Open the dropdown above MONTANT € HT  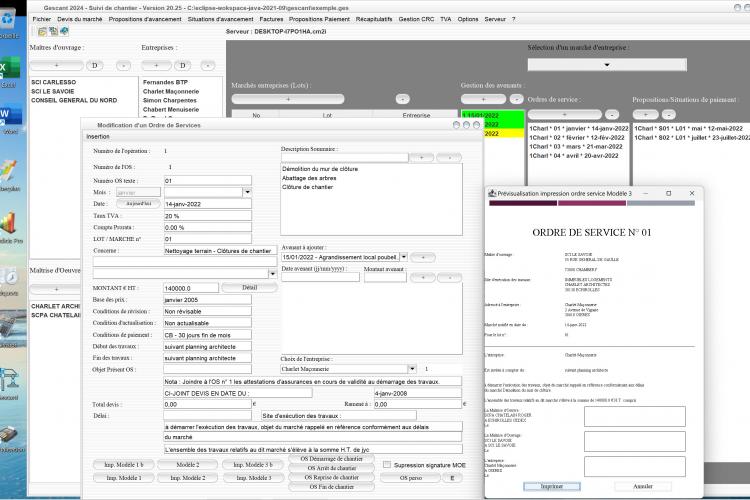(x=273, y=274)
